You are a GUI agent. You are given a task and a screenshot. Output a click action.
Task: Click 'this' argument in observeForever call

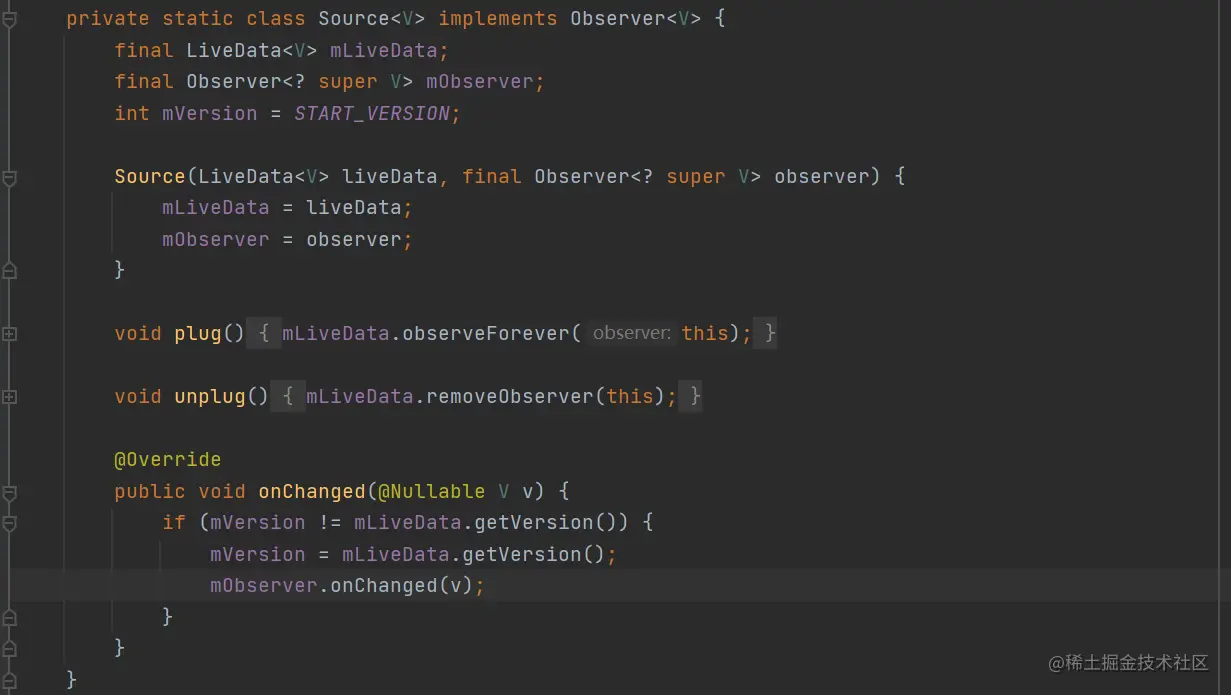click(x=706, y=334)
